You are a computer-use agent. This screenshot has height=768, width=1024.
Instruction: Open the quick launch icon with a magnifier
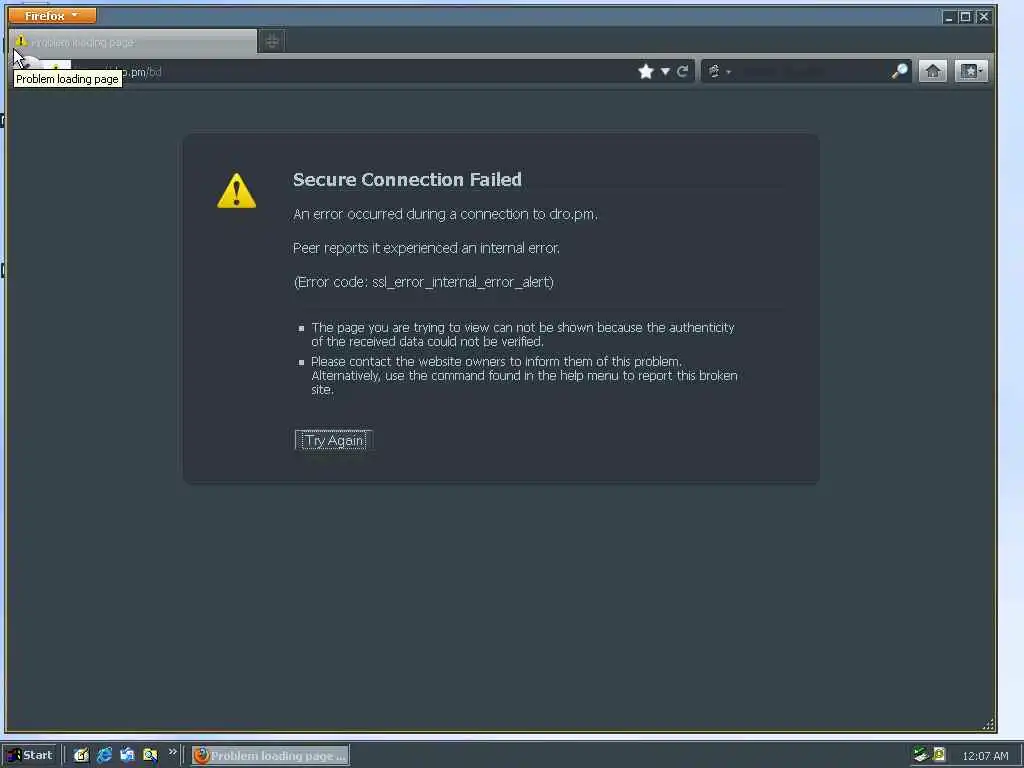tap(150, 755)
